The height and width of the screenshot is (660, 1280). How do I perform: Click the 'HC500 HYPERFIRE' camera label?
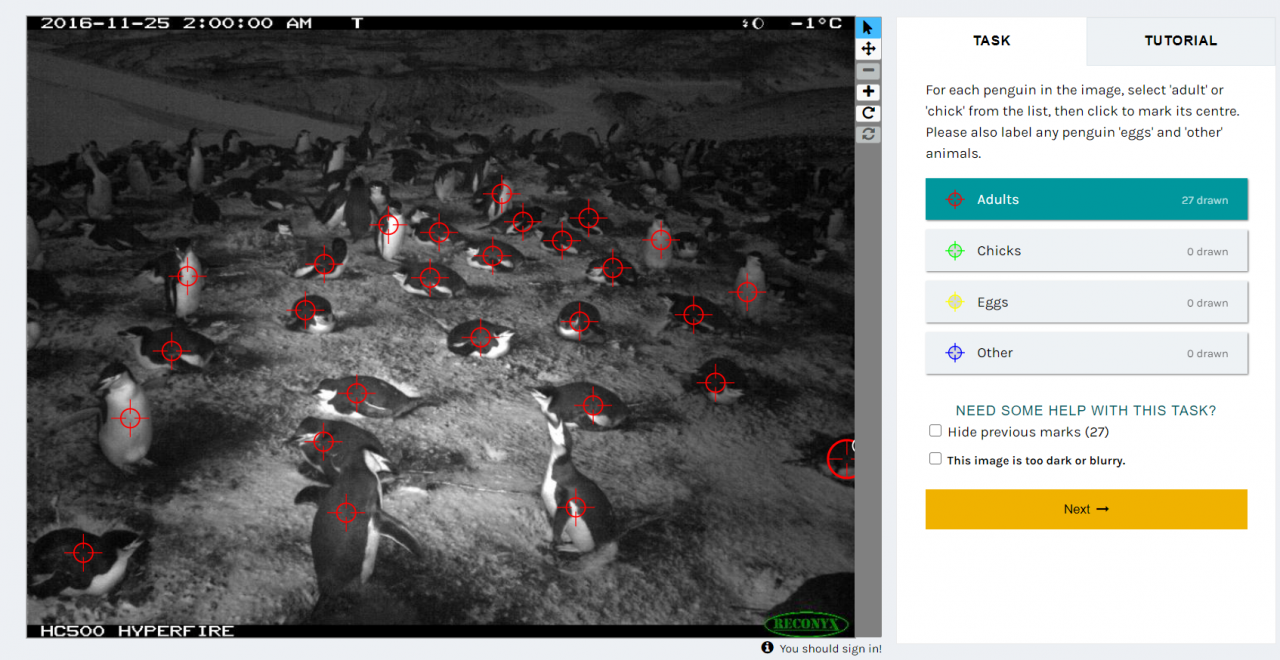click(137, 631)
